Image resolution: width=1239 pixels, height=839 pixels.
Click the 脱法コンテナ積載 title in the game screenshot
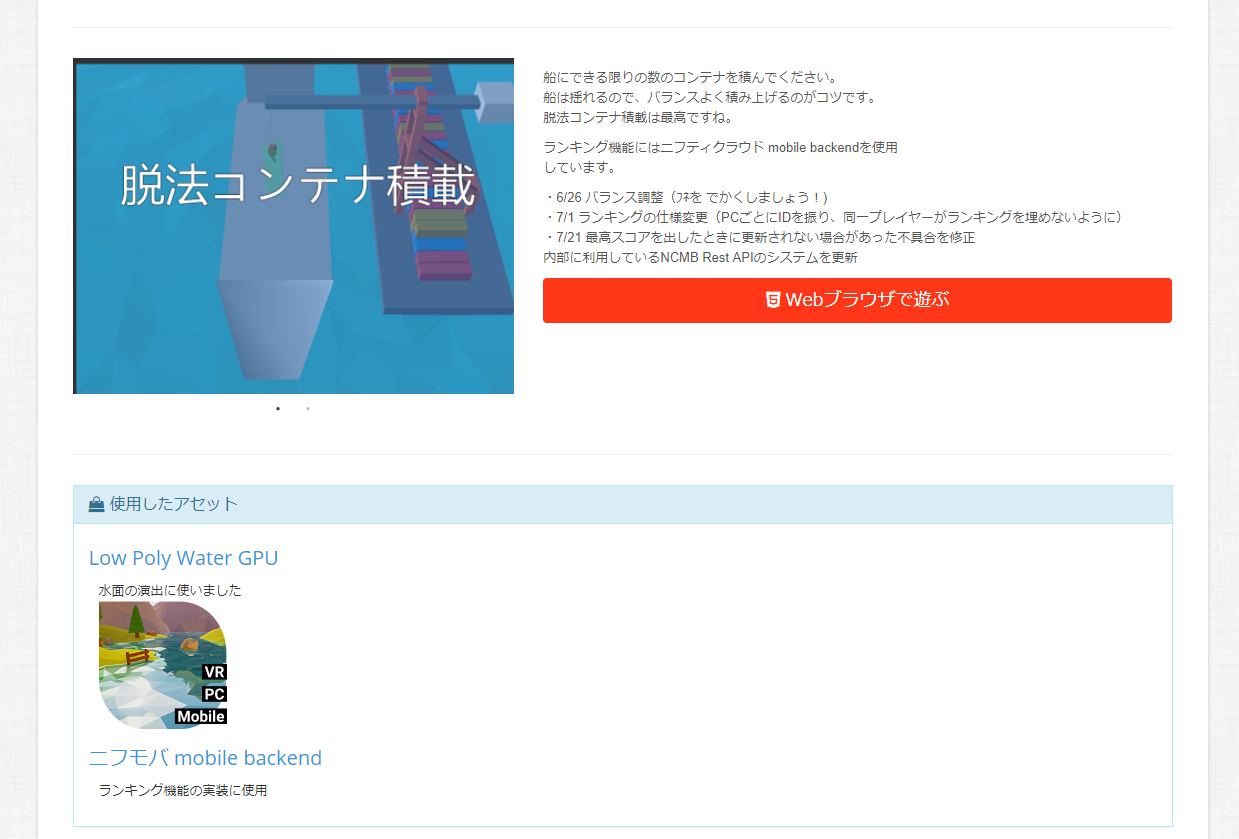coord(297,187)
